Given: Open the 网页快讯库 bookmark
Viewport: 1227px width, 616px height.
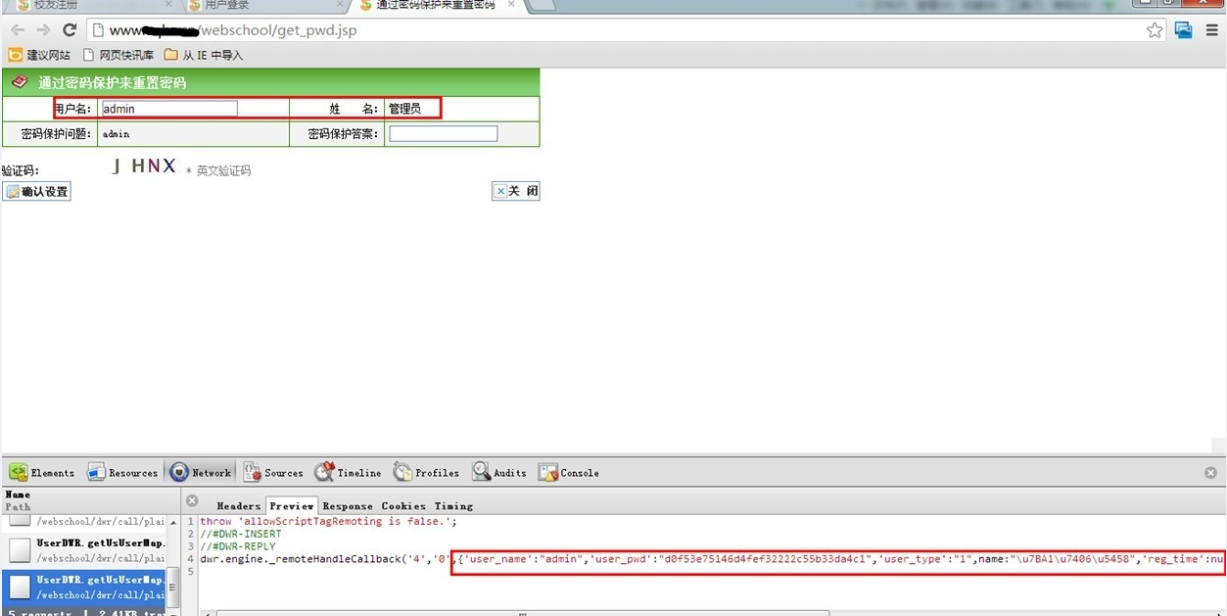Looking at the screenshot, I should (119, 55).
